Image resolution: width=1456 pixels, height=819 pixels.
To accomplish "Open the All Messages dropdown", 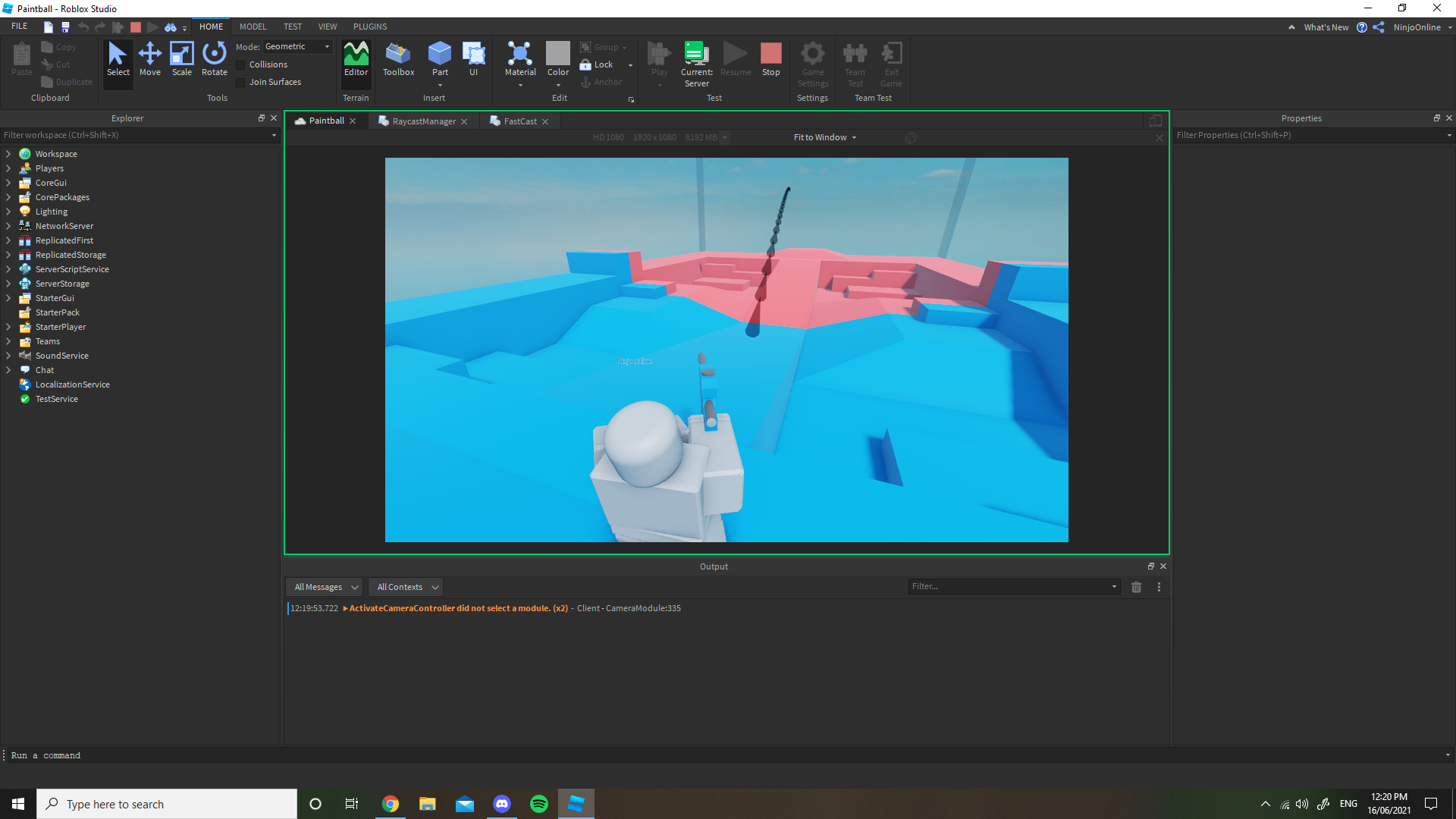I will click(x=325, y=587).
